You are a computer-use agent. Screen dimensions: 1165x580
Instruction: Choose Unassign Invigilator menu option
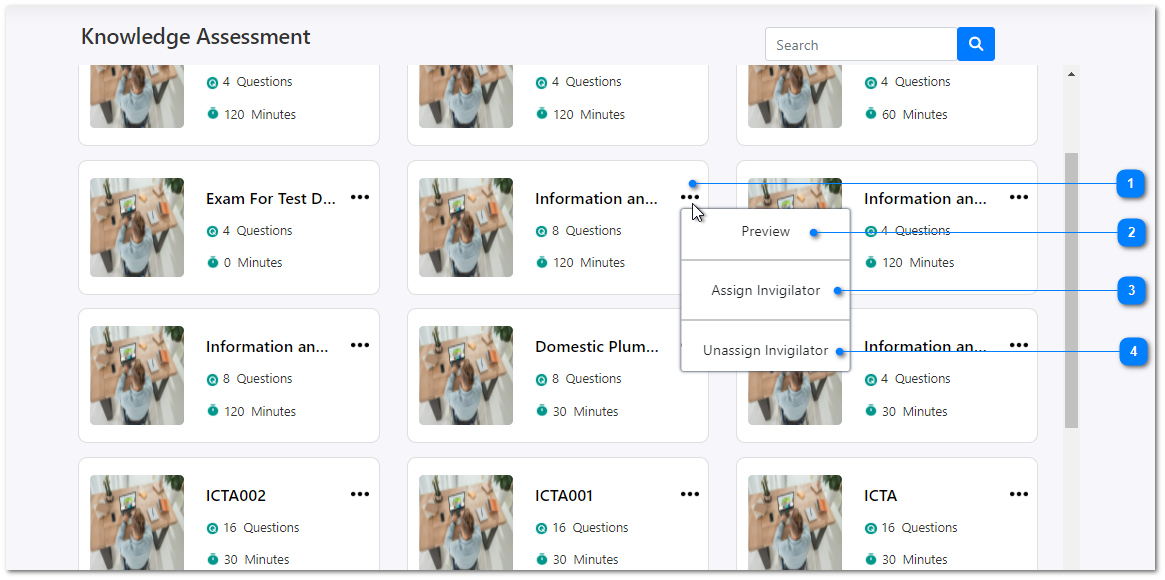[x=765, y=351]
